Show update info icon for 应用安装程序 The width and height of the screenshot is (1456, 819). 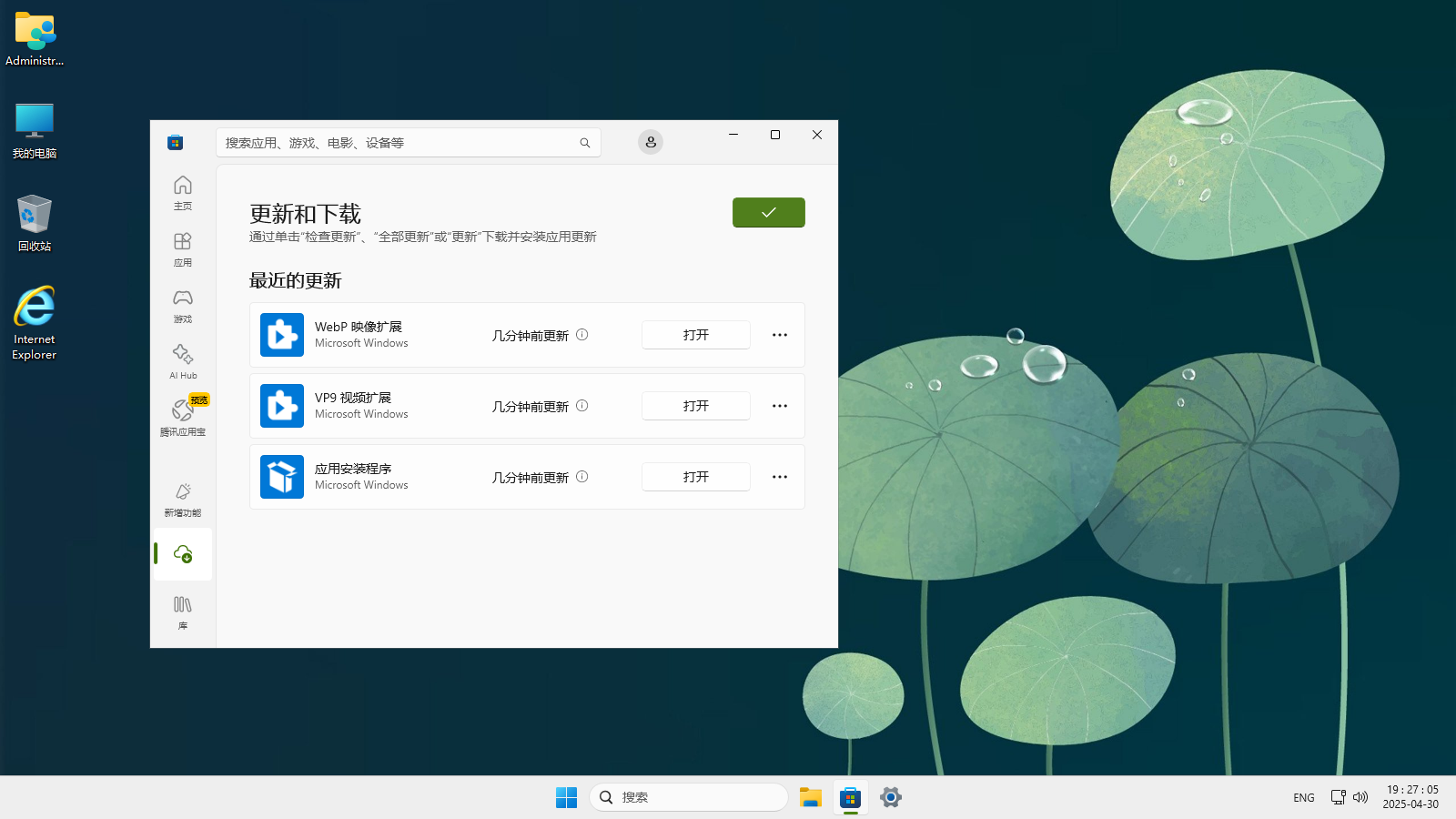pos(582,477)
